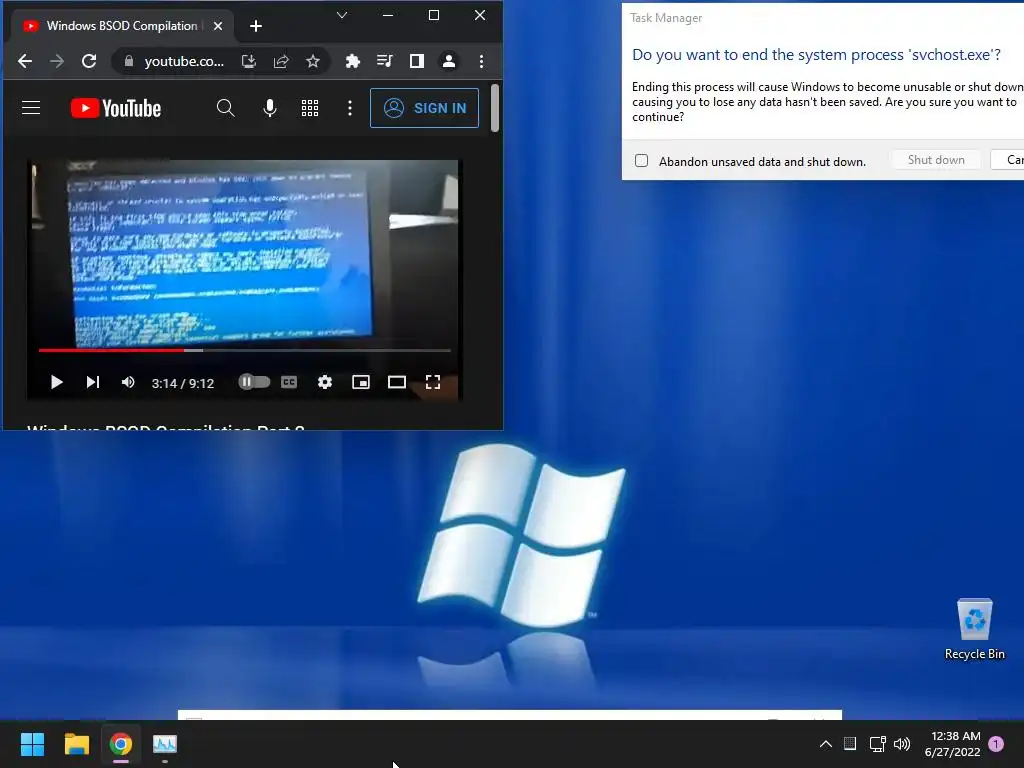Click the Task Manager taskbar icon
Screen dimensions: 1024x768
point(165,744)
